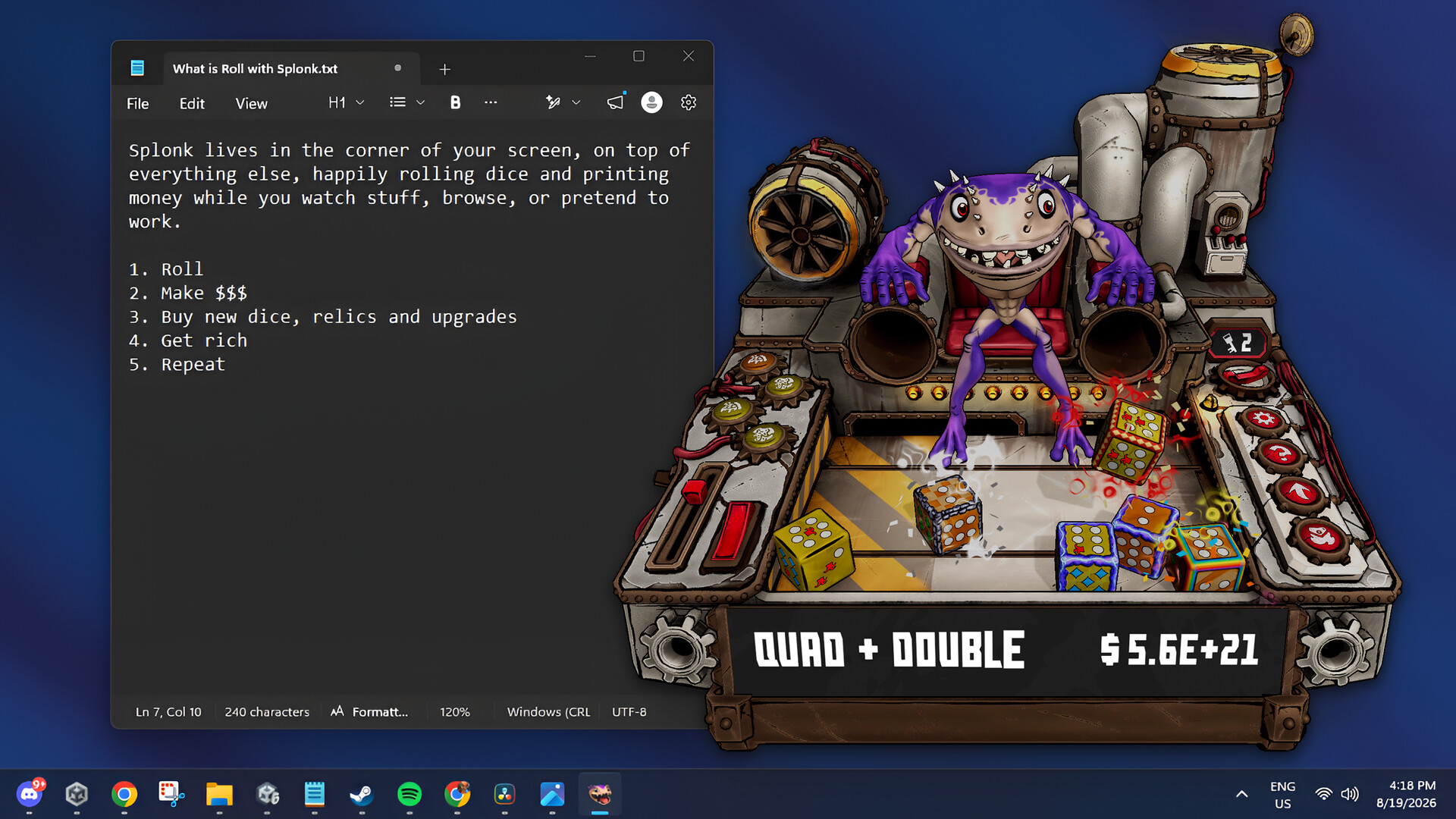The width and height of the screenshot is (1456, 819).
Task: Open Unity Hub from the taskbar
Action: pos(77,794)
